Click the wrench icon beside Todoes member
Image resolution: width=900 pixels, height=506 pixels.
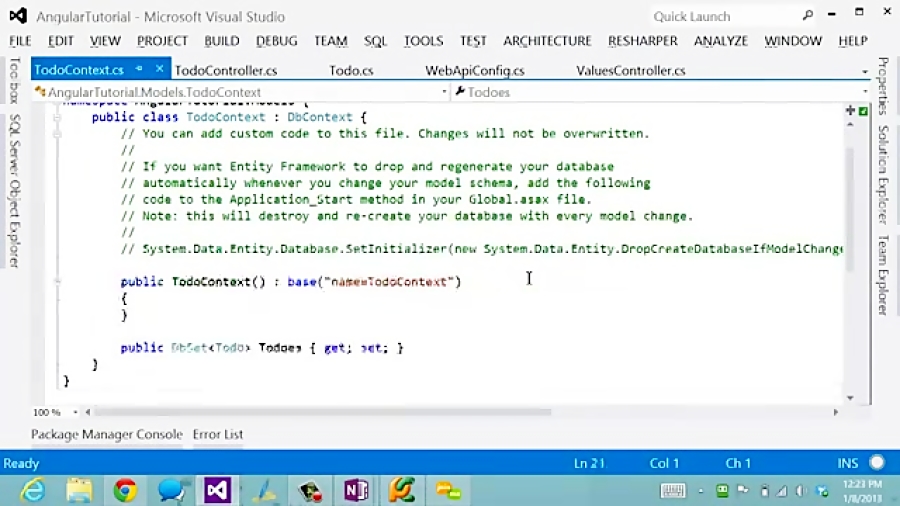(460, 91)
